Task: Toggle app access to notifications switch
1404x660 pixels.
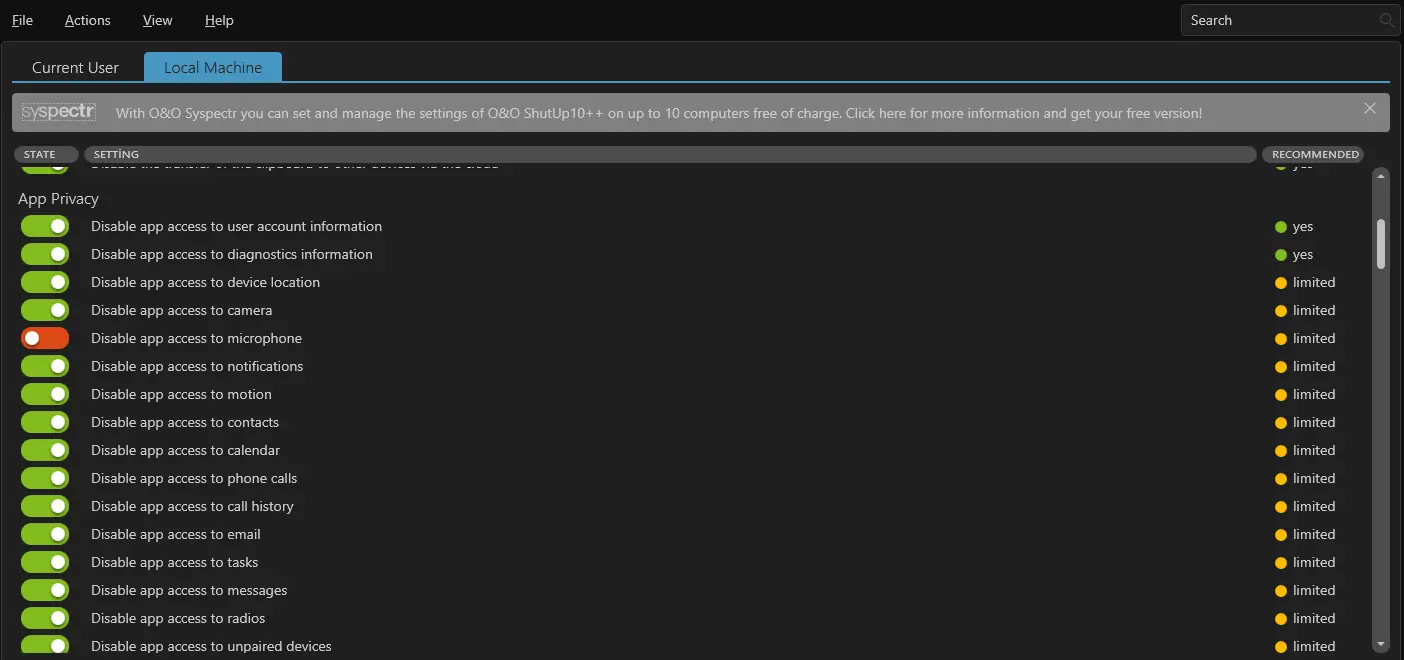Action: point(45,366)
